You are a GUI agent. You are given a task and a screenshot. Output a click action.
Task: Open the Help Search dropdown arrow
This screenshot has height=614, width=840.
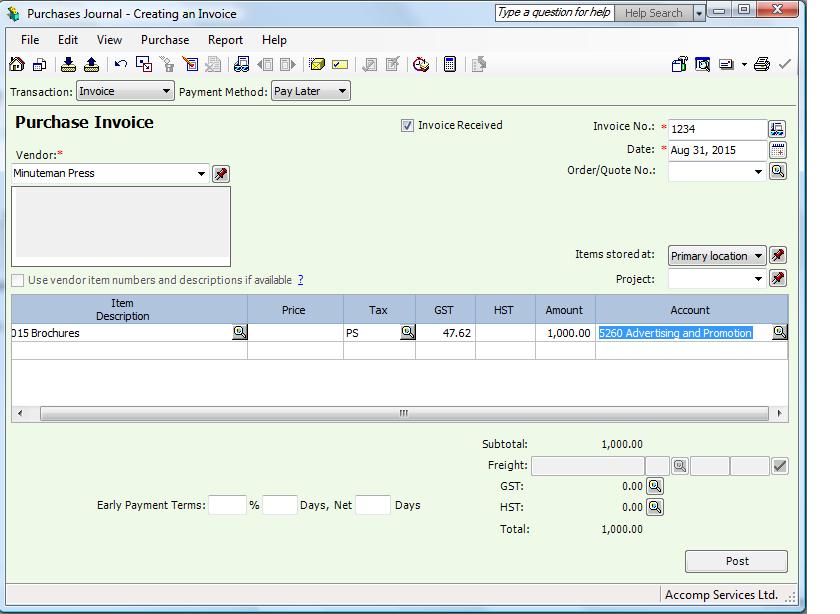coord(699,13)
